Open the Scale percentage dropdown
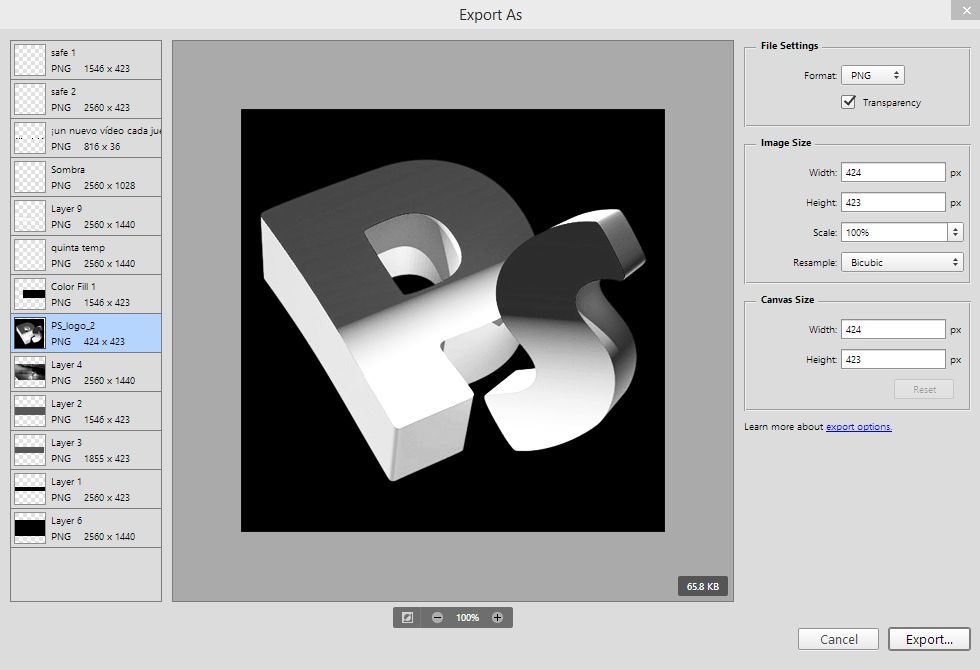Viewport: 980px width, 670px height. [955, 232]
